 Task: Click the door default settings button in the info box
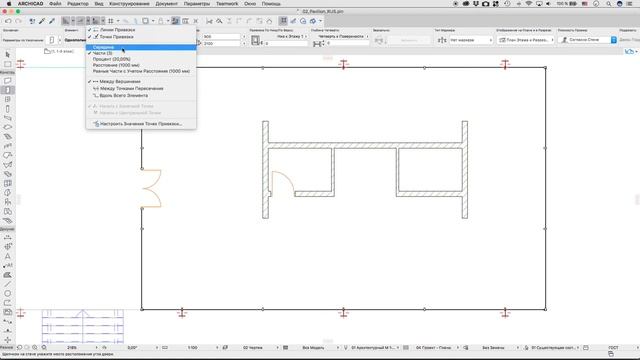[52, 40]
